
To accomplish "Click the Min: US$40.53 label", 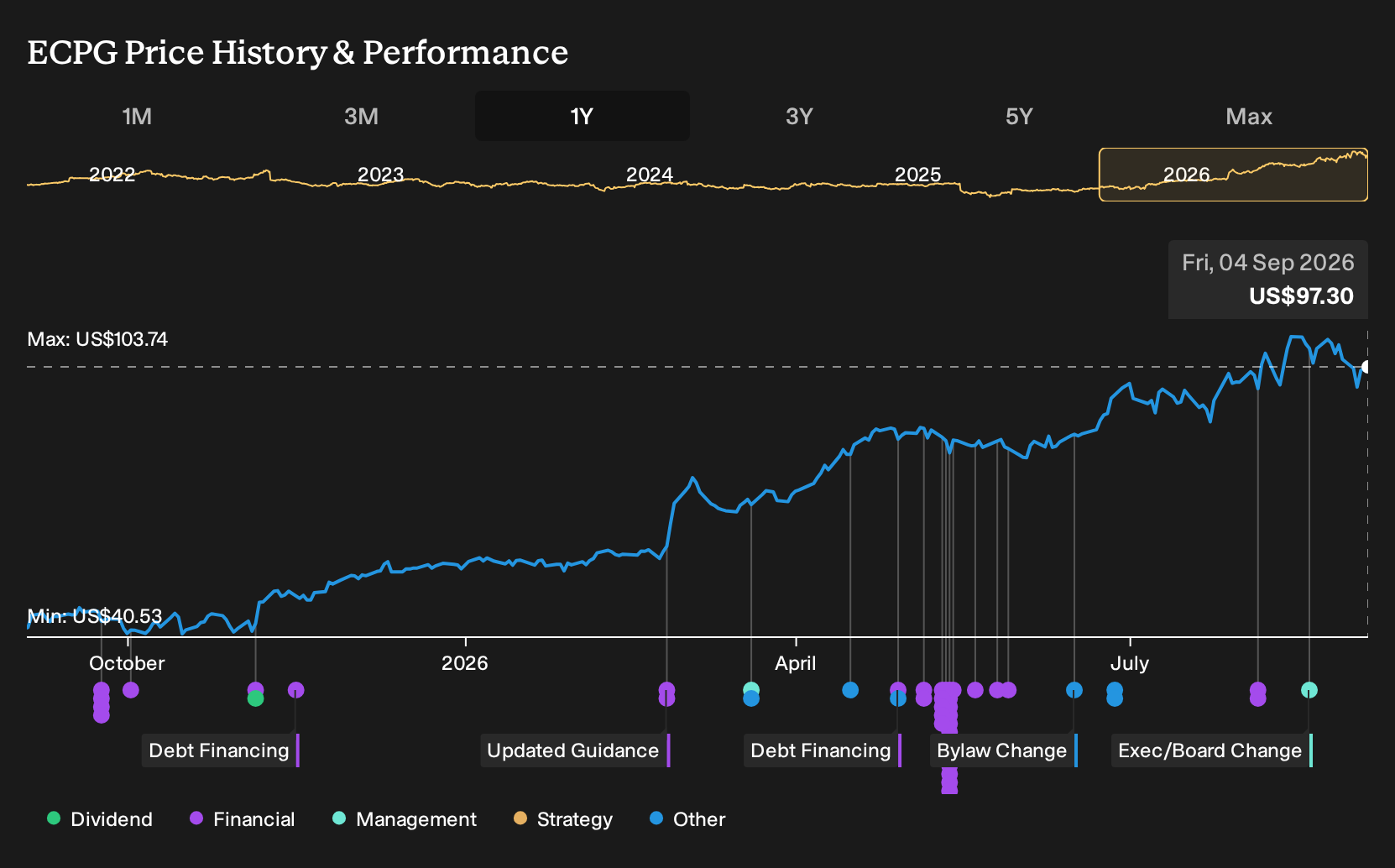I will (x=95, y=616).
